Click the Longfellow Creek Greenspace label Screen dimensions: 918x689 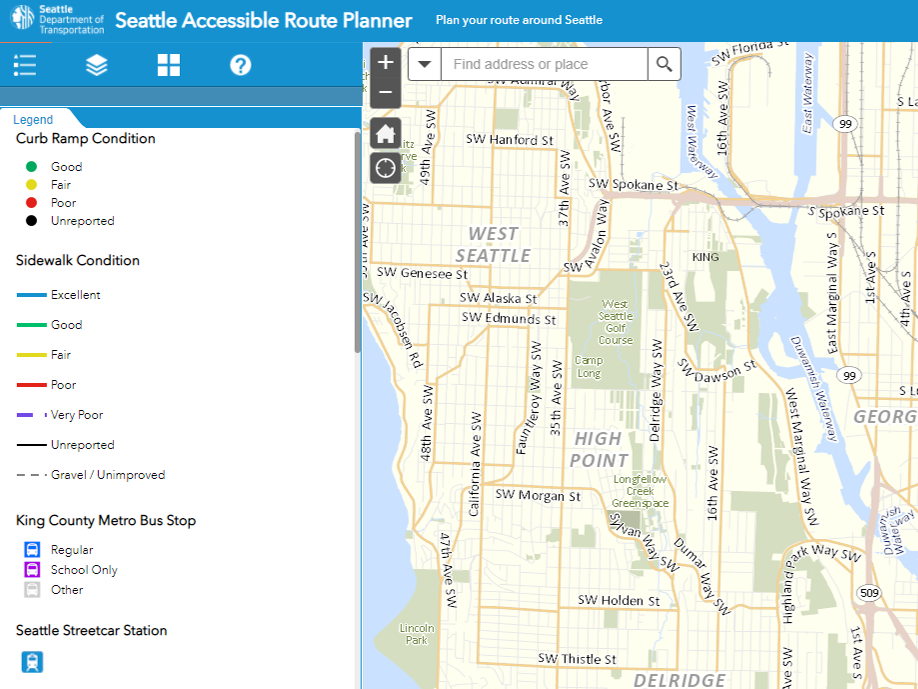(x=640, y=491)
